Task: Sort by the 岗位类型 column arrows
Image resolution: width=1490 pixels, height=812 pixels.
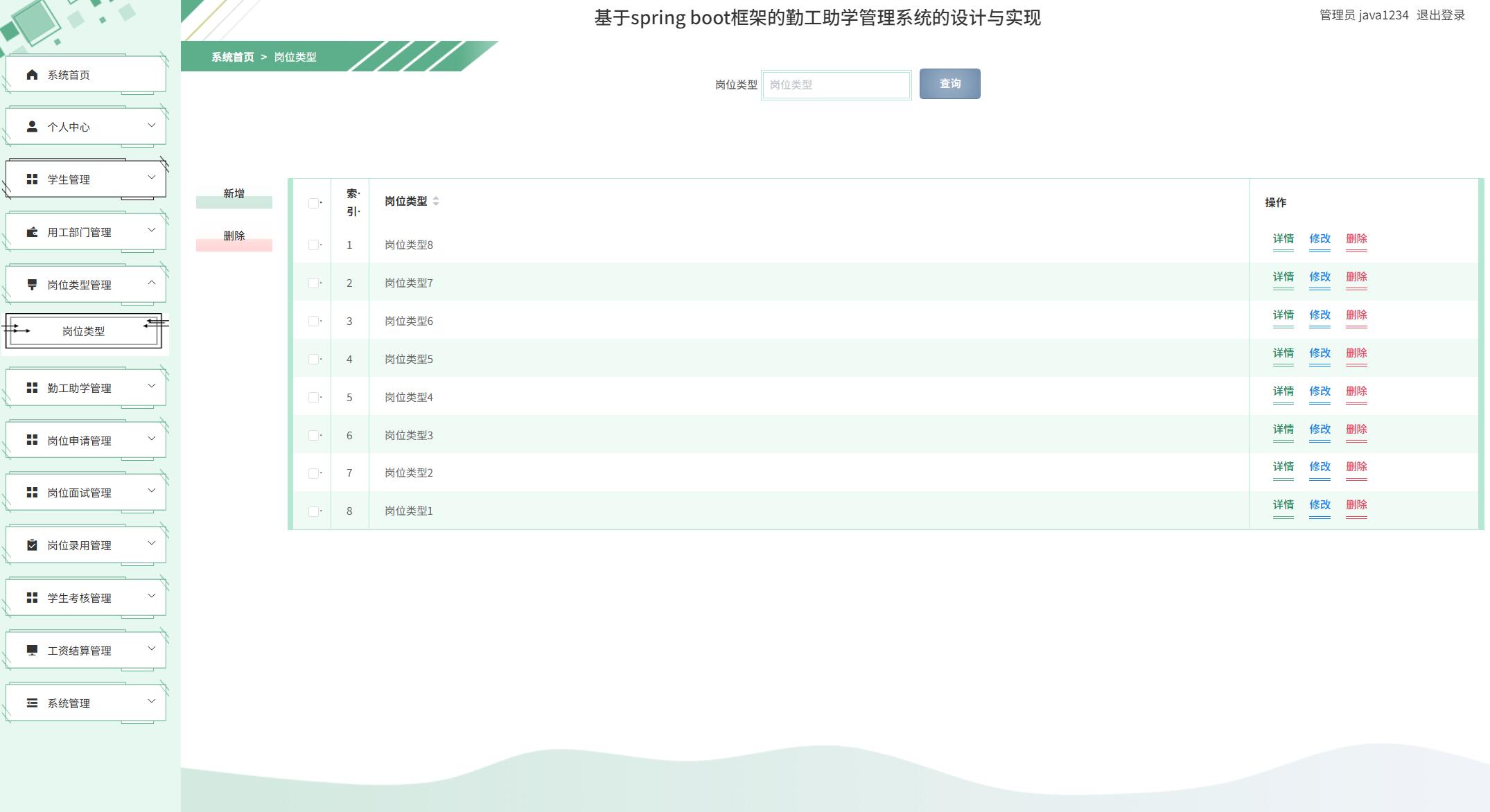Action: tap(436, 201)
